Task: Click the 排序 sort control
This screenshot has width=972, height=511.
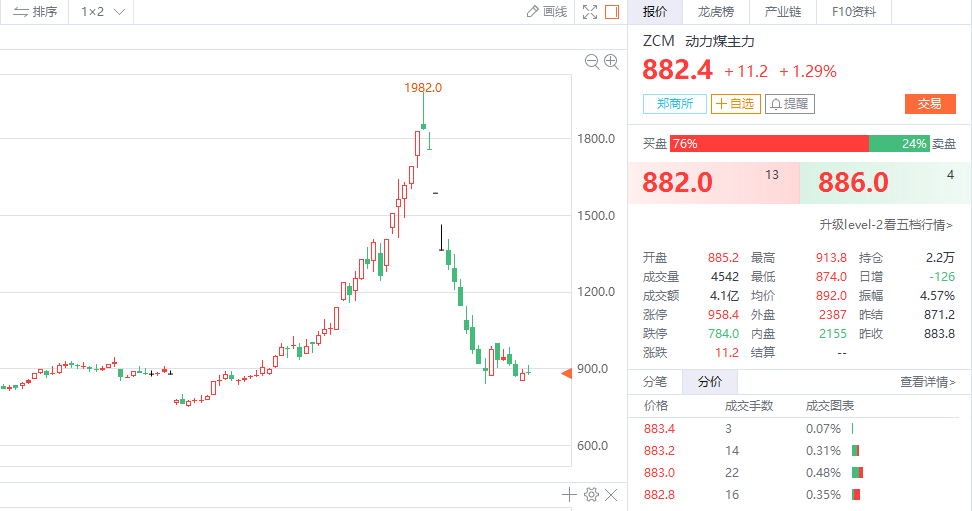Action: pos(35,12)
